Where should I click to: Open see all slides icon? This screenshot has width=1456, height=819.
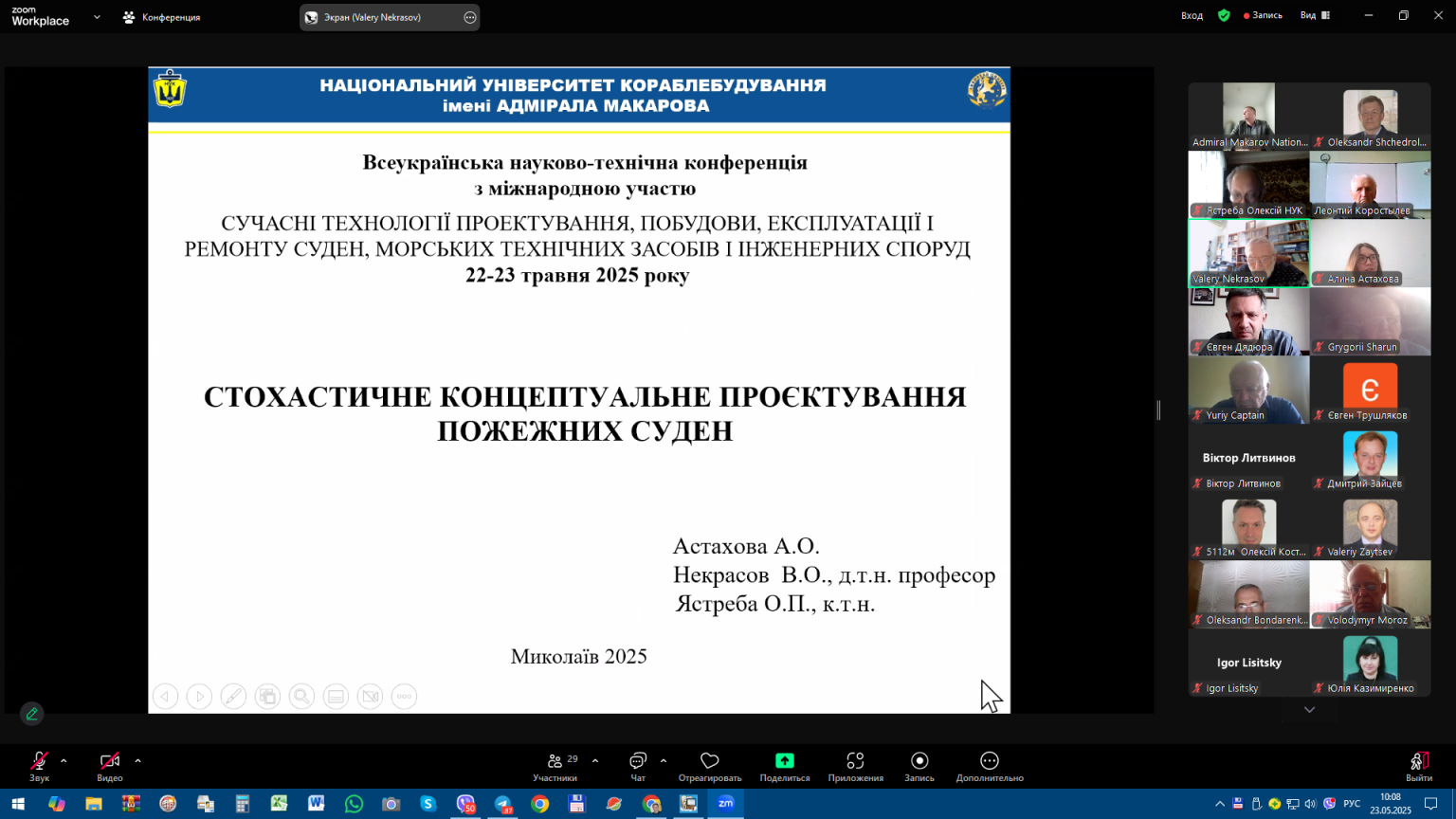[267, 697]
